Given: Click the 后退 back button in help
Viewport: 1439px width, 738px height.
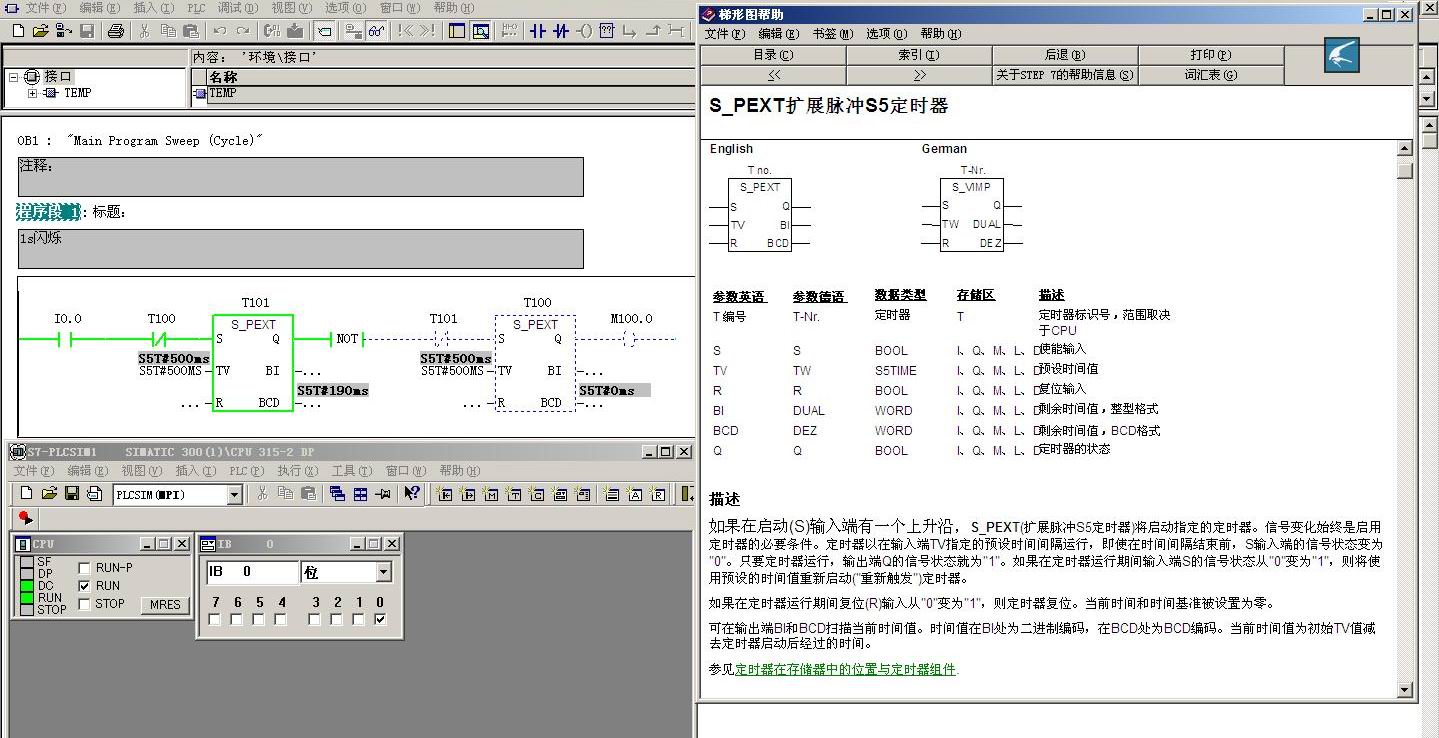Looking at the screenshot, I should click(1065, 55).
